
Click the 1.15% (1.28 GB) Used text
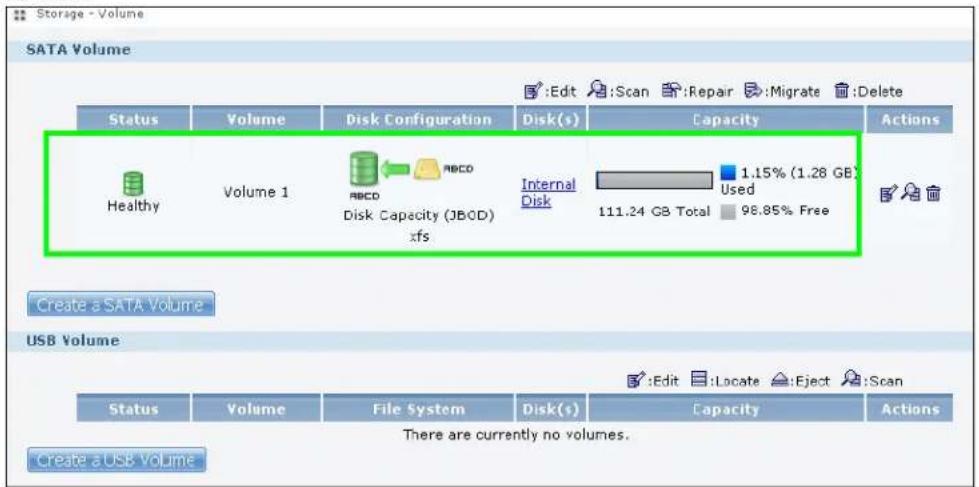pyautogui.click(x=790, y=180)
